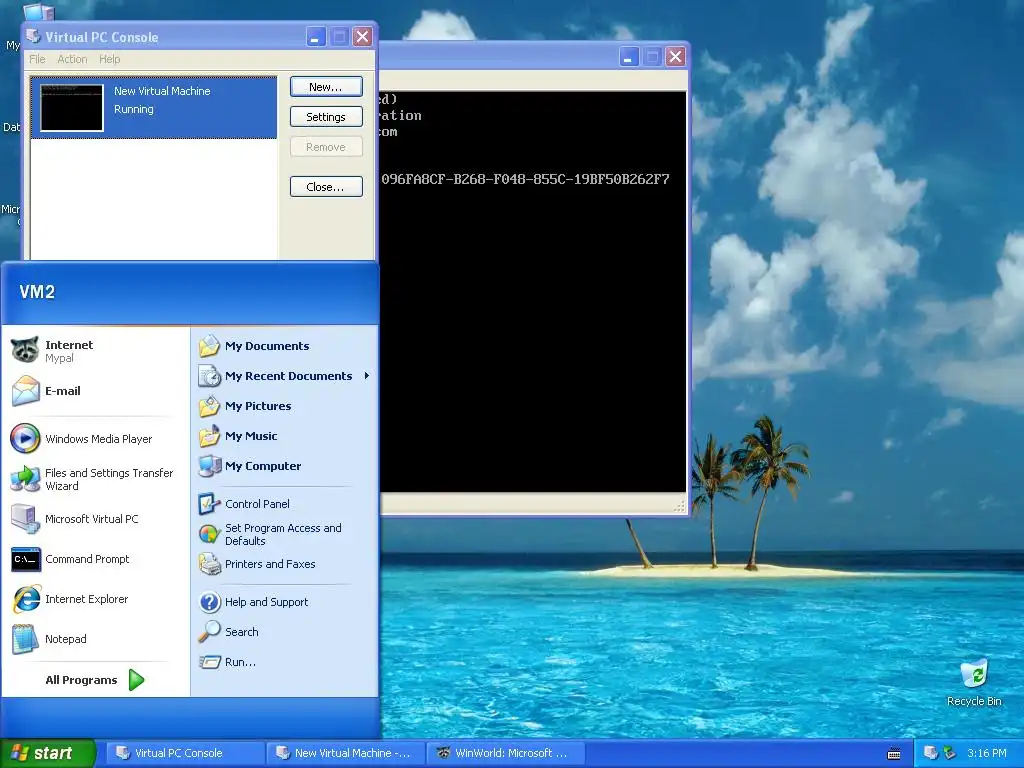Minimize the New Virtual Machine window
This screenshot has height=768, width=1024.
coord(628,57)
